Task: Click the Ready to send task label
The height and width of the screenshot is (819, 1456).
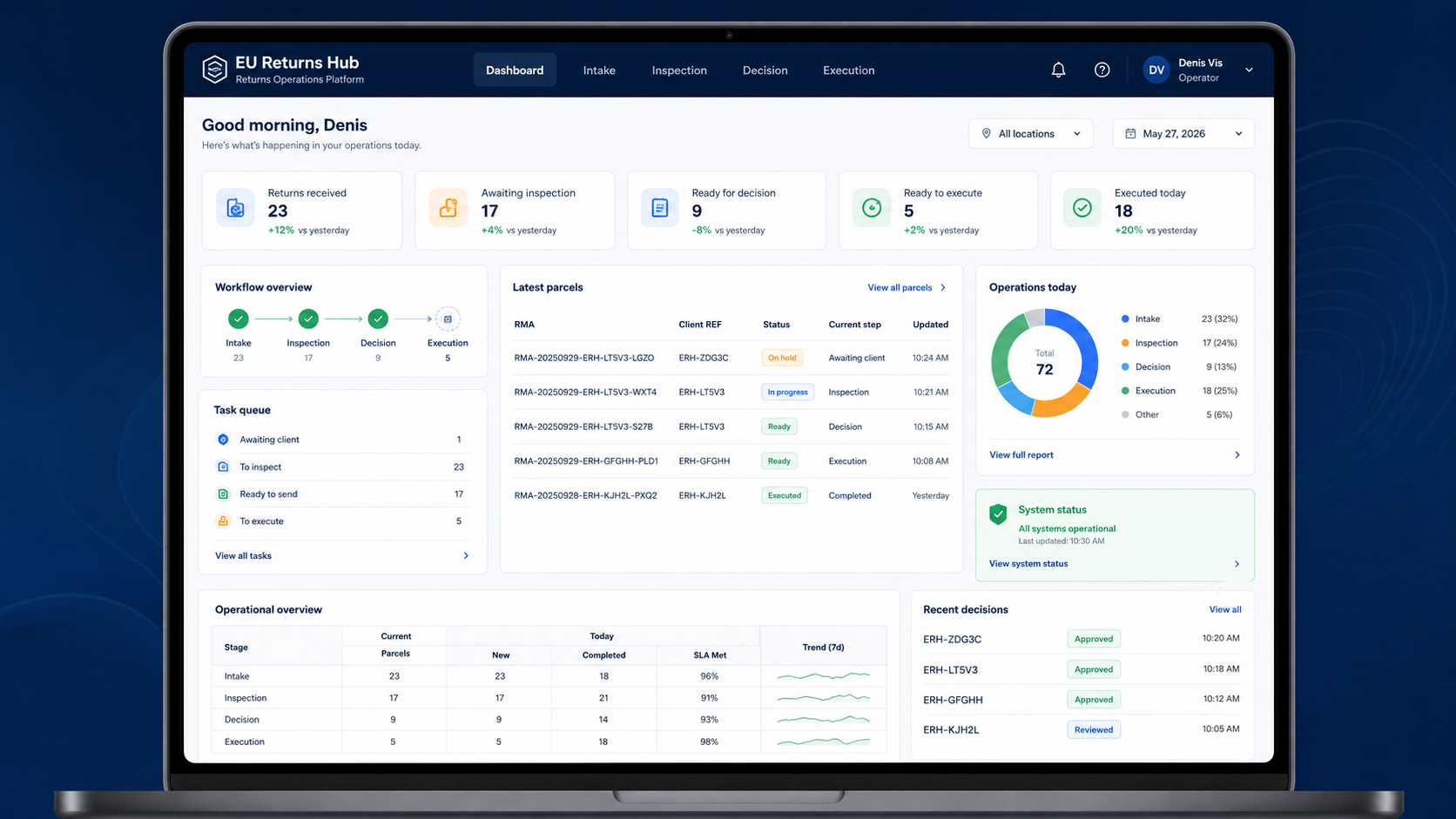Action: click(x=268, y=493)
